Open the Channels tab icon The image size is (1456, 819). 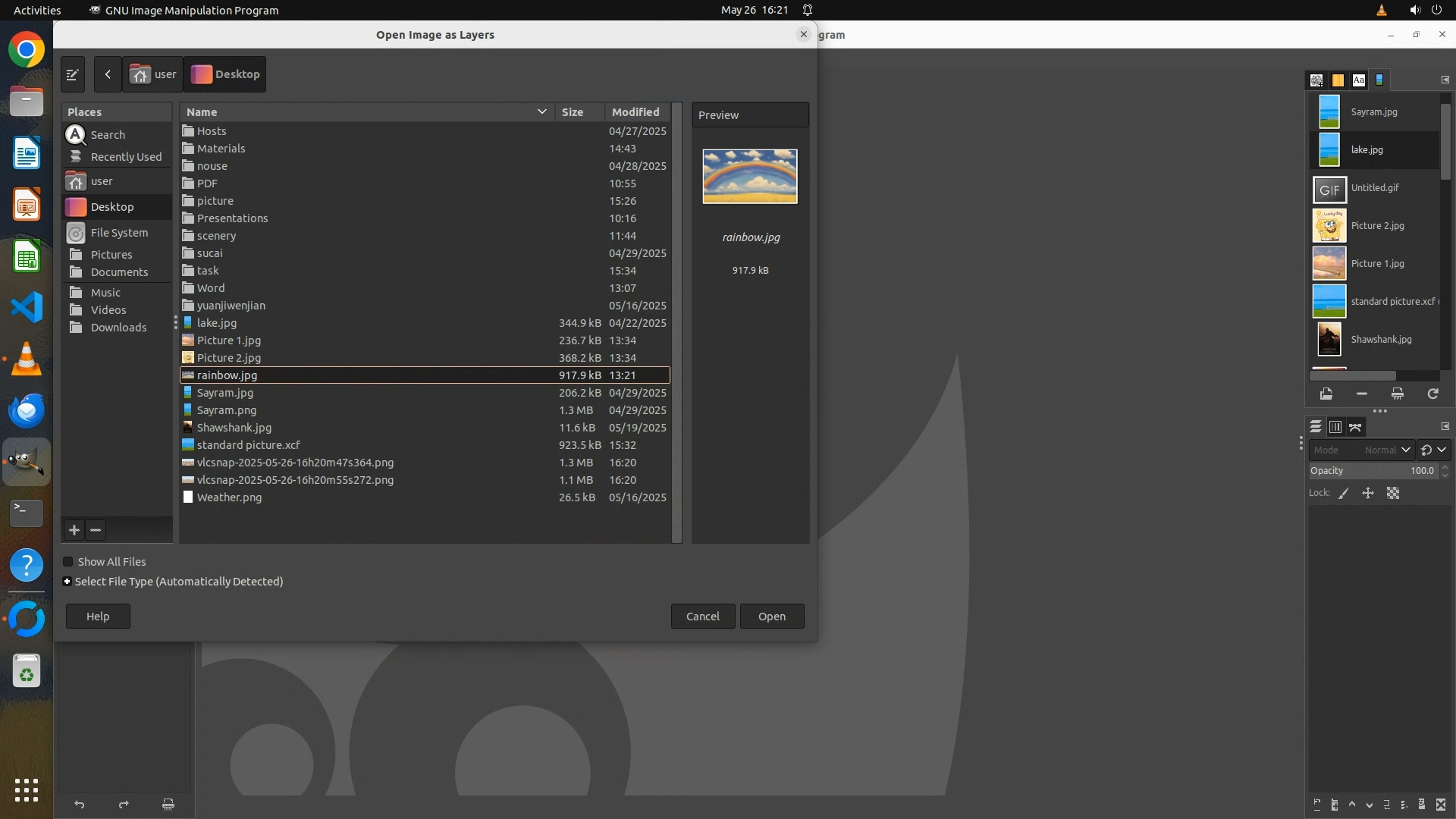pos(1335,427)
